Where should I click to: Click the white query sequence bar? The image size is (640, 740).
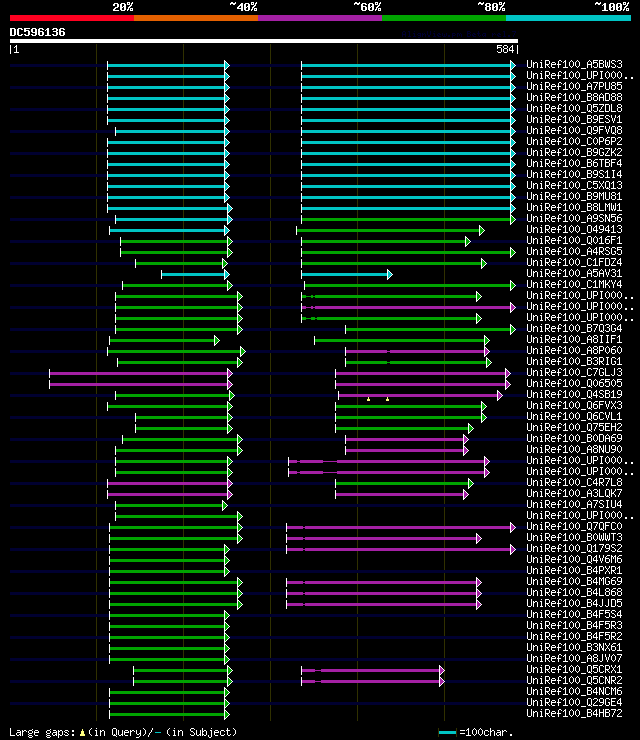[x=264, y=41]
